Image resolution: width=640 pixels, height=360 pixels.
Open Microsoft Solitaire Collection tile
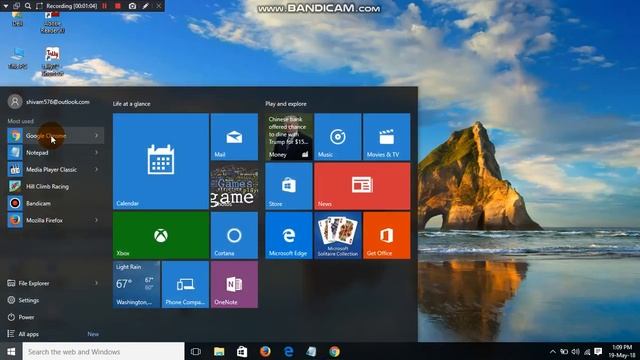[x=338, y=236]
